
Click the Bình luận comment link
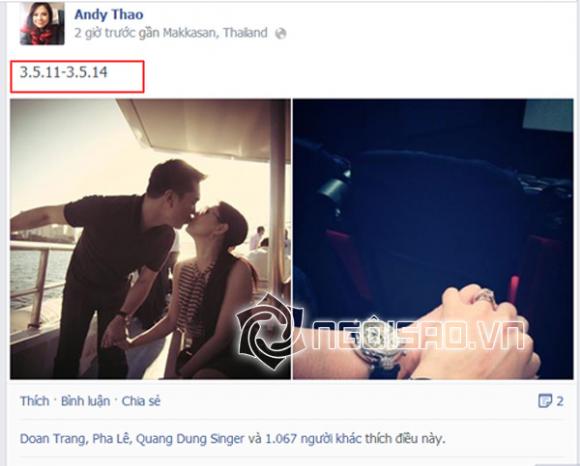pyautogui.click(x=85, y=401)
